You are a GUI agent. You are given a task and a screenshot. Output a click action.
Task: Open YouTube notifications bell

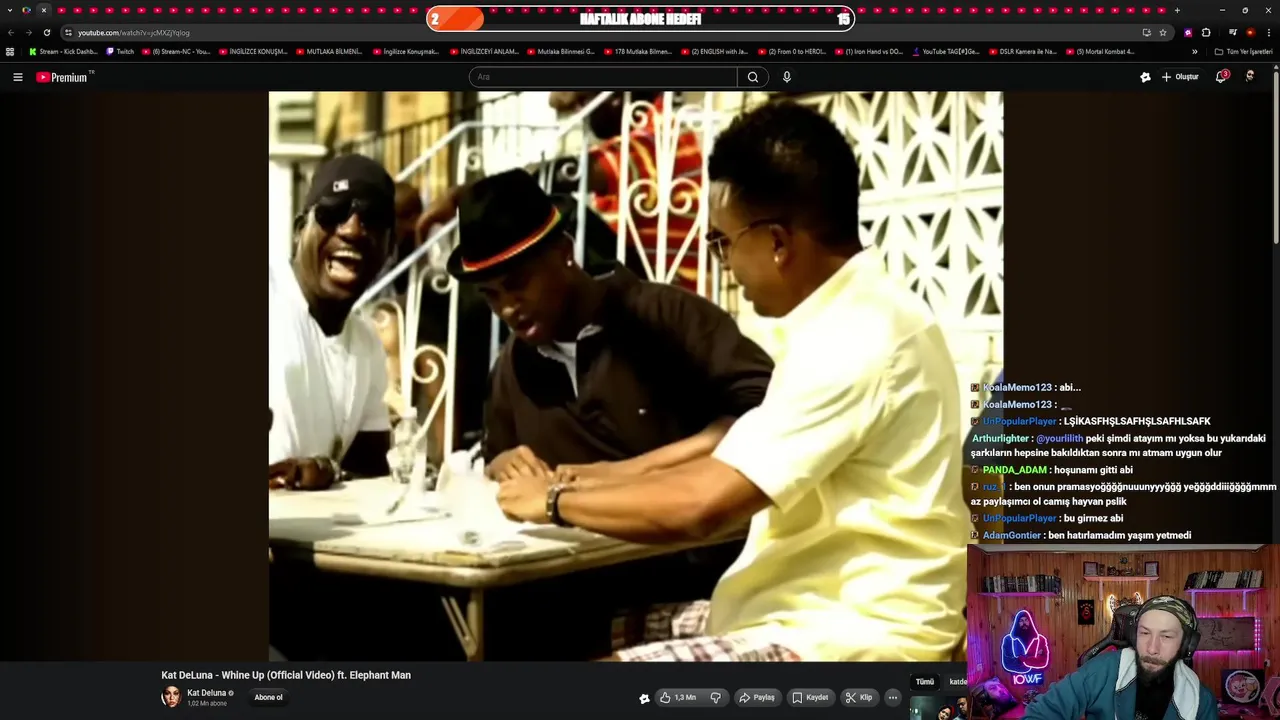(x=1221, y=77)
